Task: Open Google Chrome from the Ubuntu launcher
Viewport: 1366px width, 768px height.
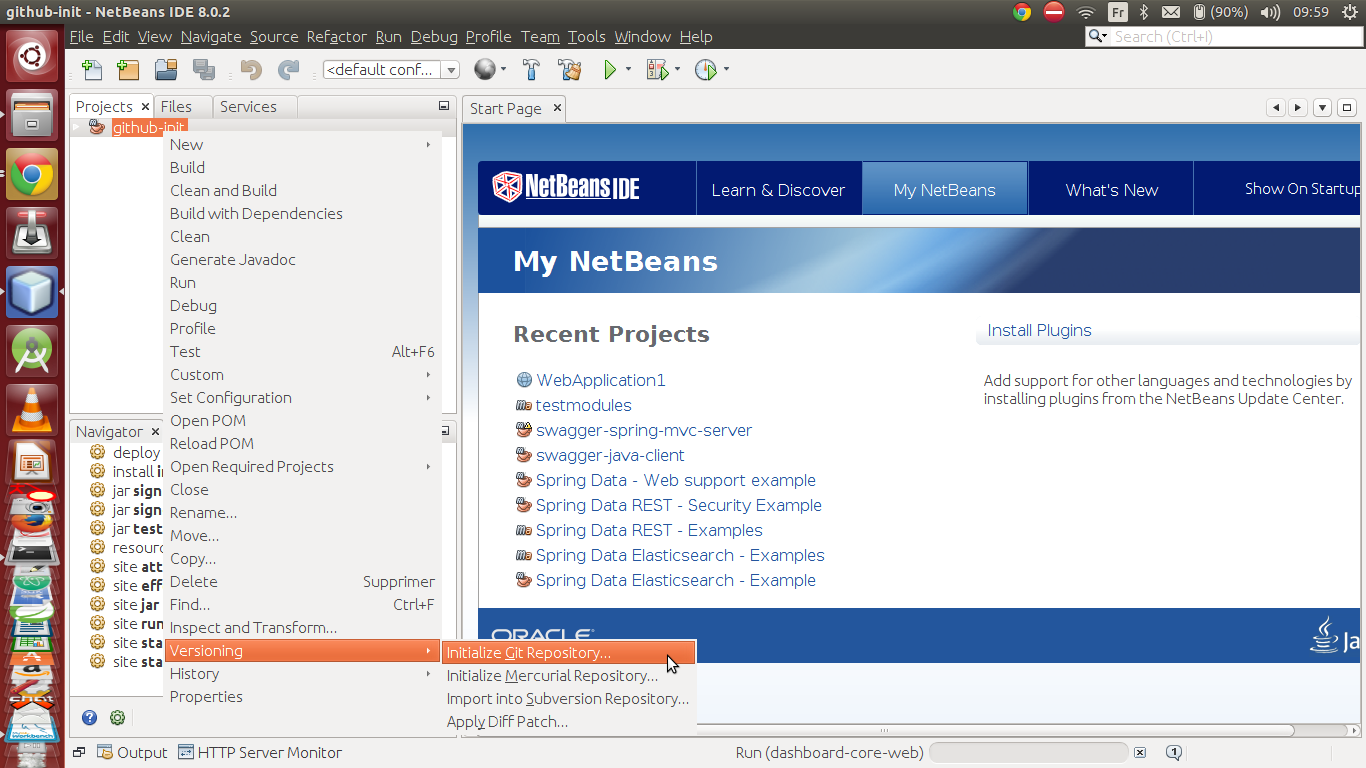Action: [x=32, y=174]
